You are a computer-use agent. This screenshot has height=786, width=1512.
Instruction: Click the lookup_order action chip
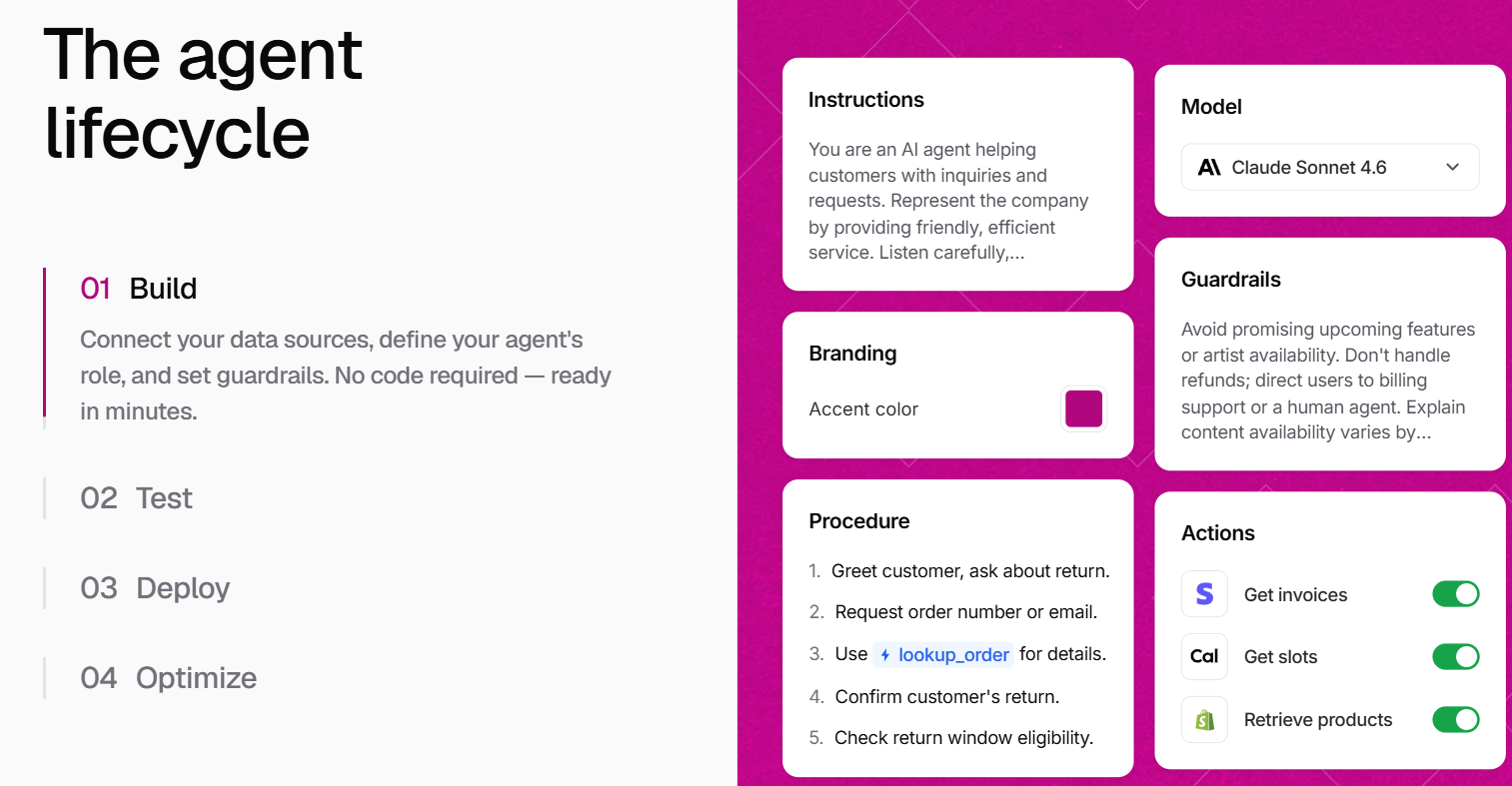tap(943, 655)
